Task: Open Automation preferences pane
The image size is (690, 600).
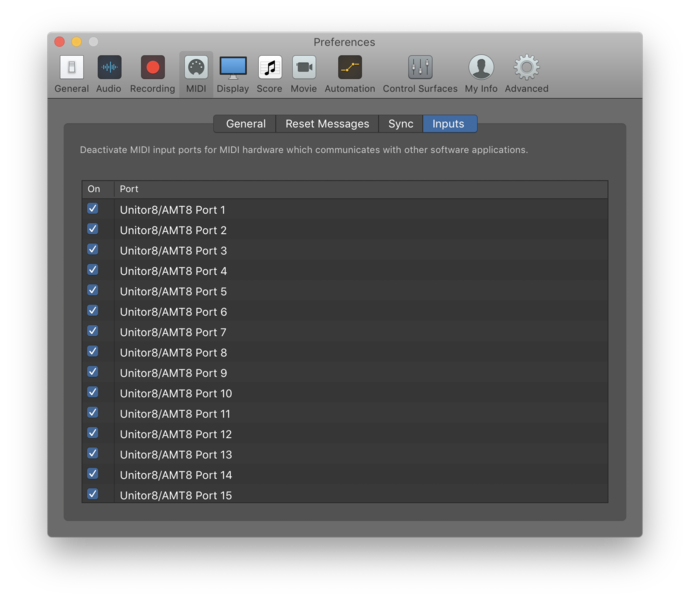Action: coord(350,74)
